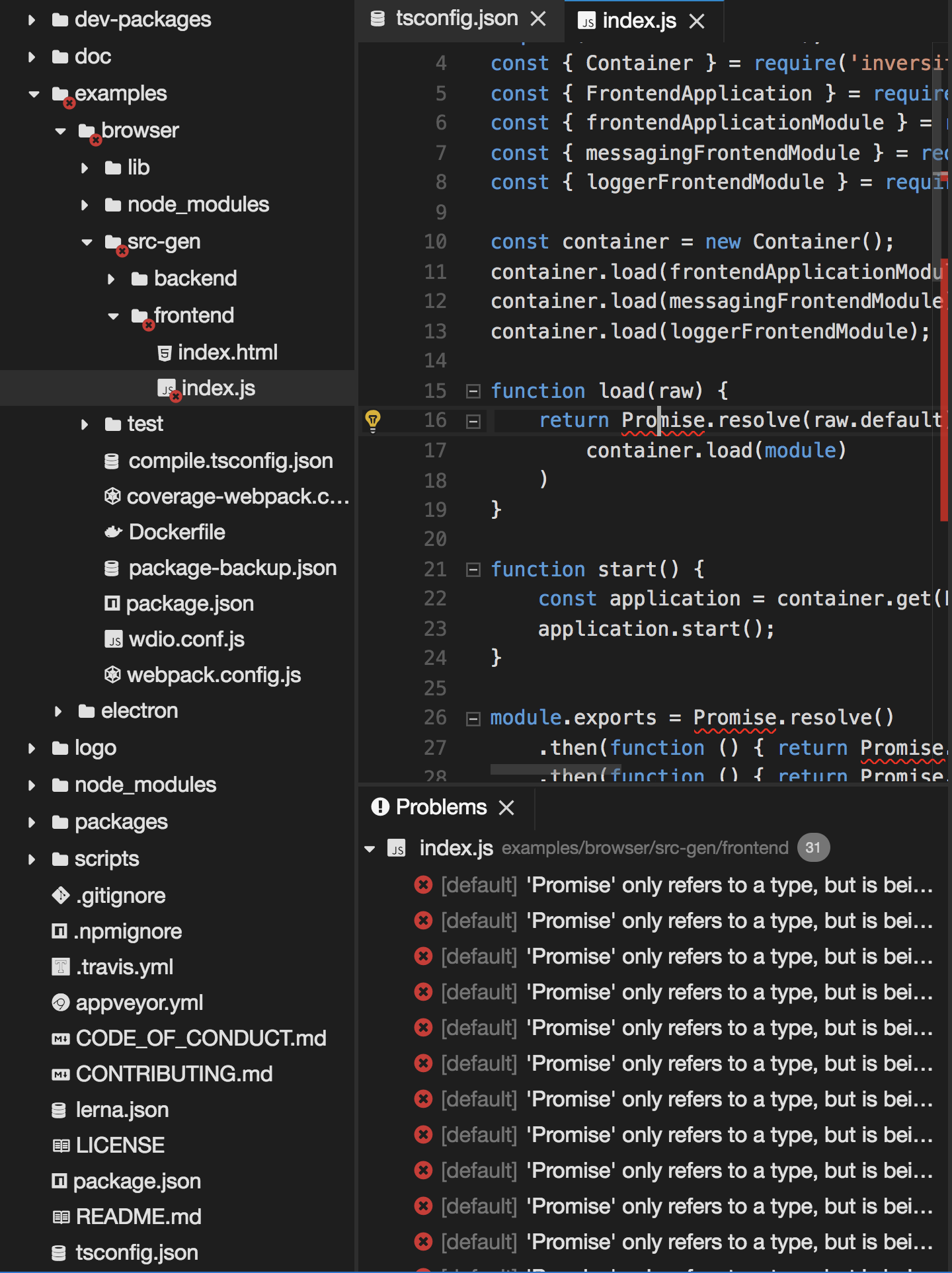
Task: Open webpack.config.js file
Action: pos(214,675)
